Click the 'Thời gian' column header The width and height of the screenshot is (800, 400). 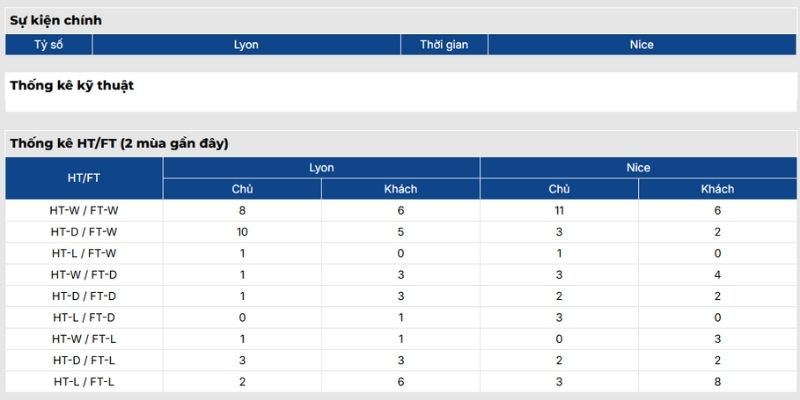coord(444,45)
